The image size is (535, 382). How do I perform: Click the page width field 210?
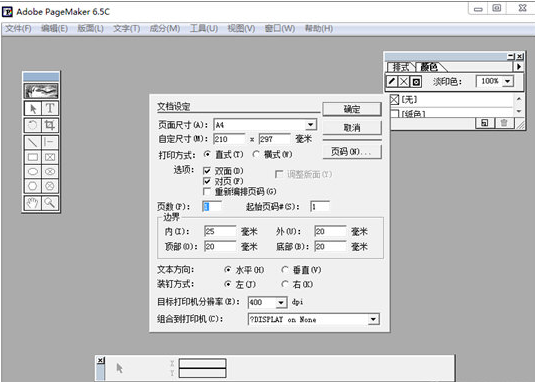point(229,139)
